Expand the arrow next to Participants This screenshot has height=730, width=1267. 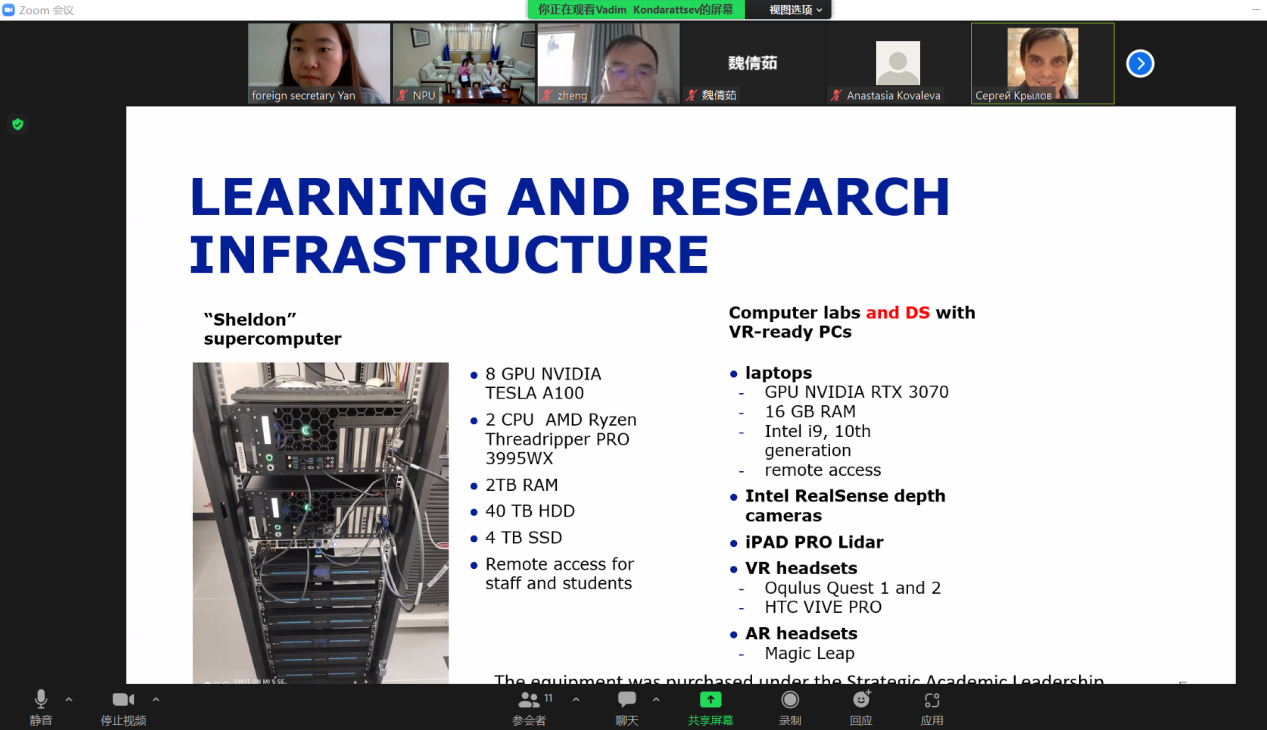(x=575, y=699)
